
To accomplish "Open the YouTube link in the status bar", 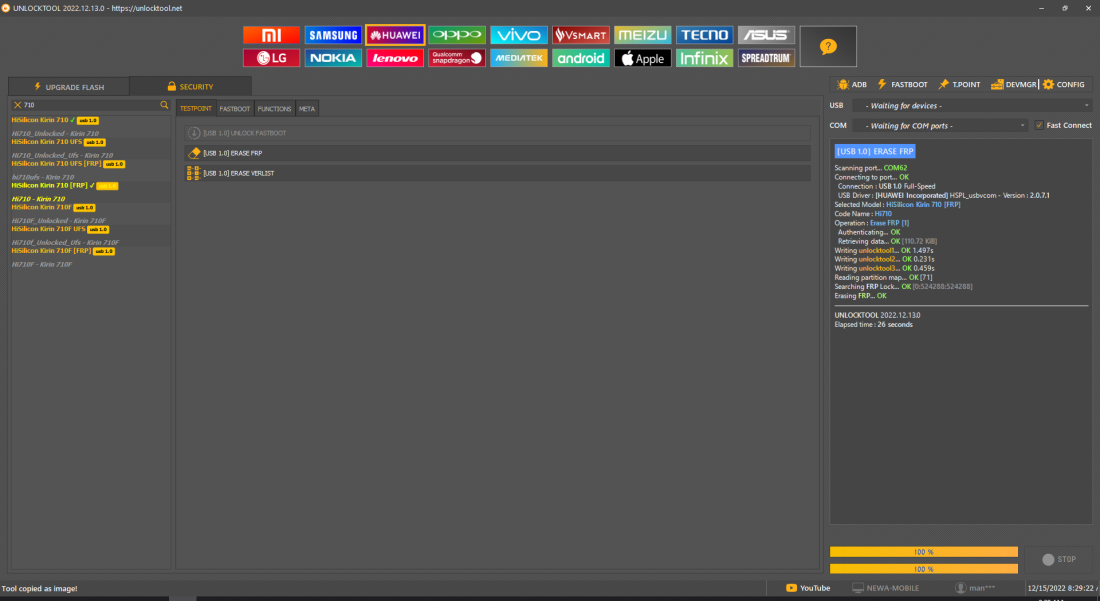I will [x=808, y=588].
